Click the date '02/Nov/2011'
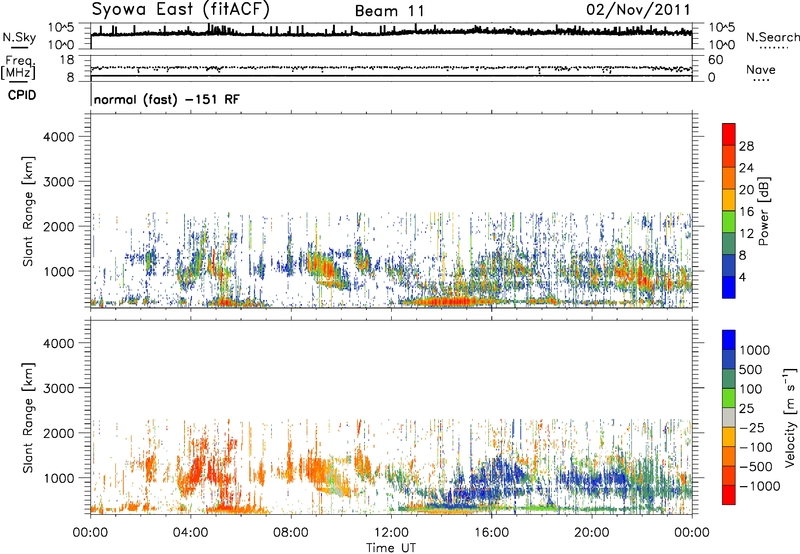Screen dimensions: 800x554 click(x=638, y=10)
